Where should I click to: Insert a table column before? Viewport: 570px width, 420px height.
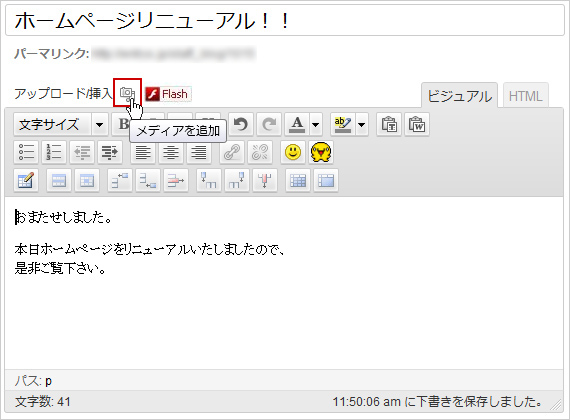209,180
